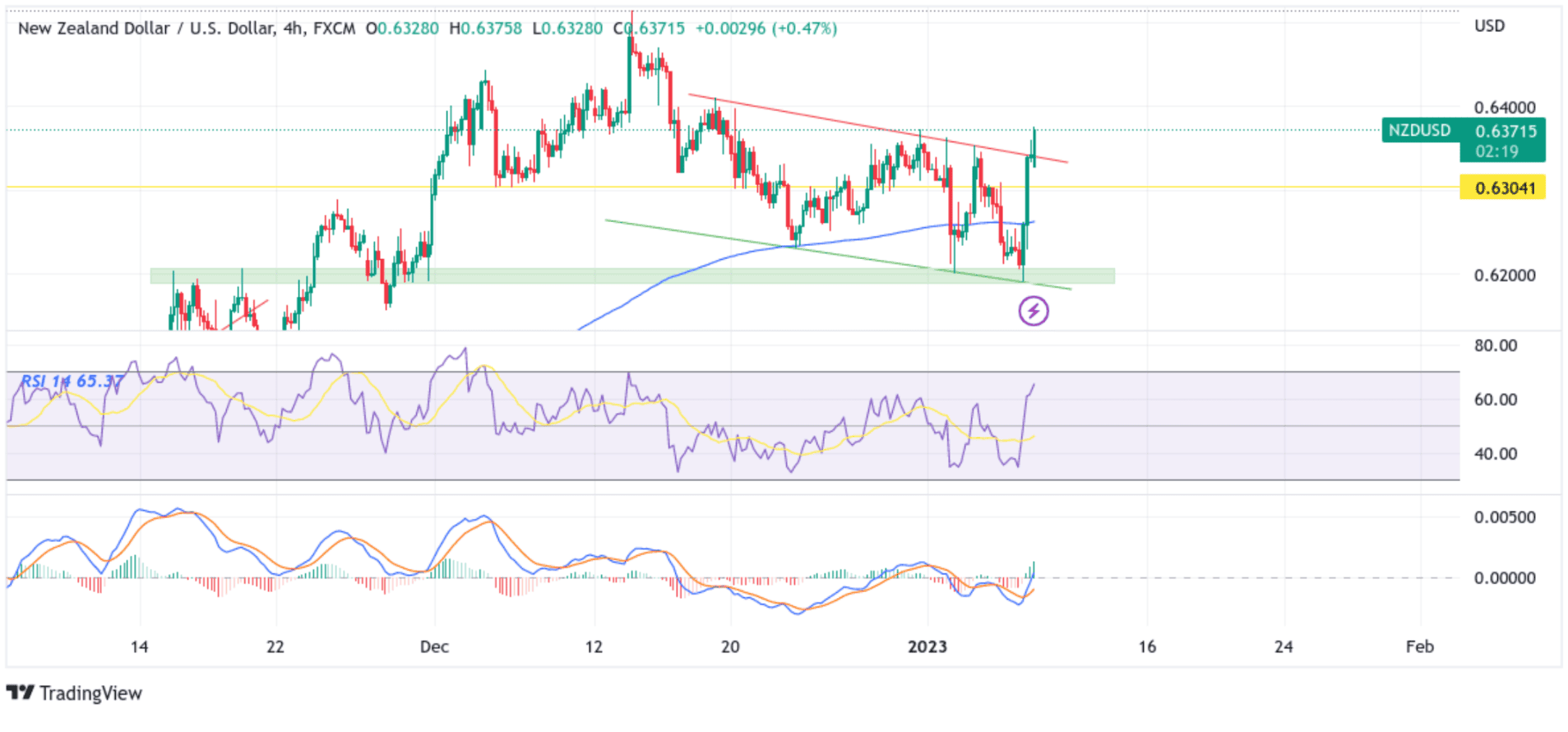
Task: Click the 24 date on time axis
Action: coord(1284,646)
